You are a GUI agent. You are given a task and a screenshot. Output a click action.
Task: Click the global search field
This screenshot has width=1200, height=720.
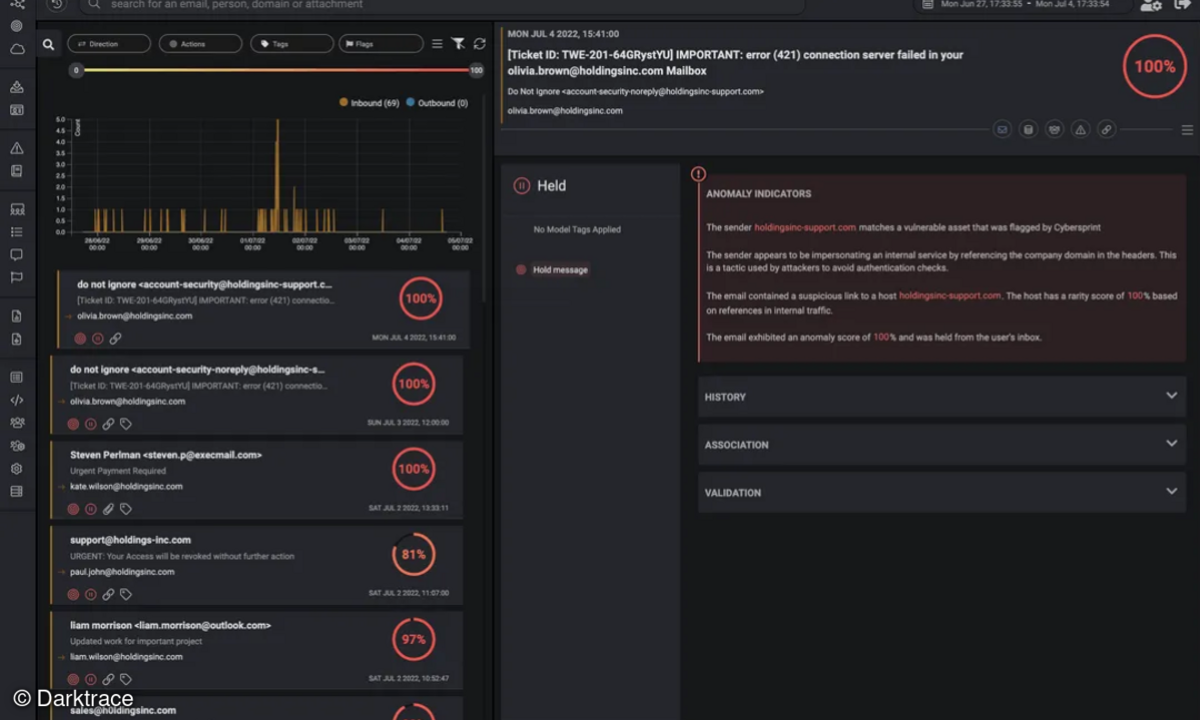coord(440,5)
